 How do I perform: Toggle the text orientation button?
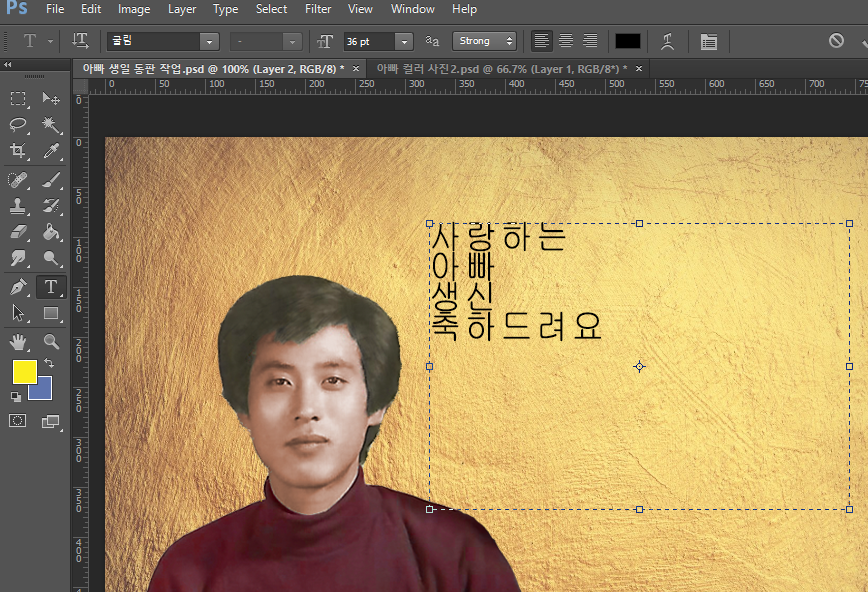click(80, 41)
